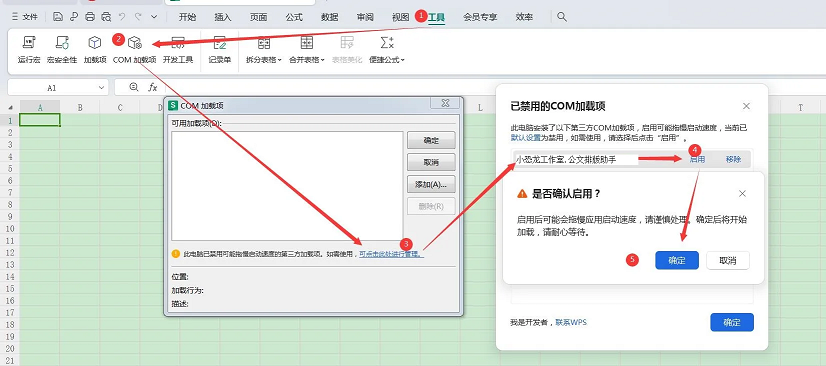This screenshot has height=366, width=826.
Task: Close the 是否确认启用 prompt
Action: pyautogui.click(x=742, y=193)
